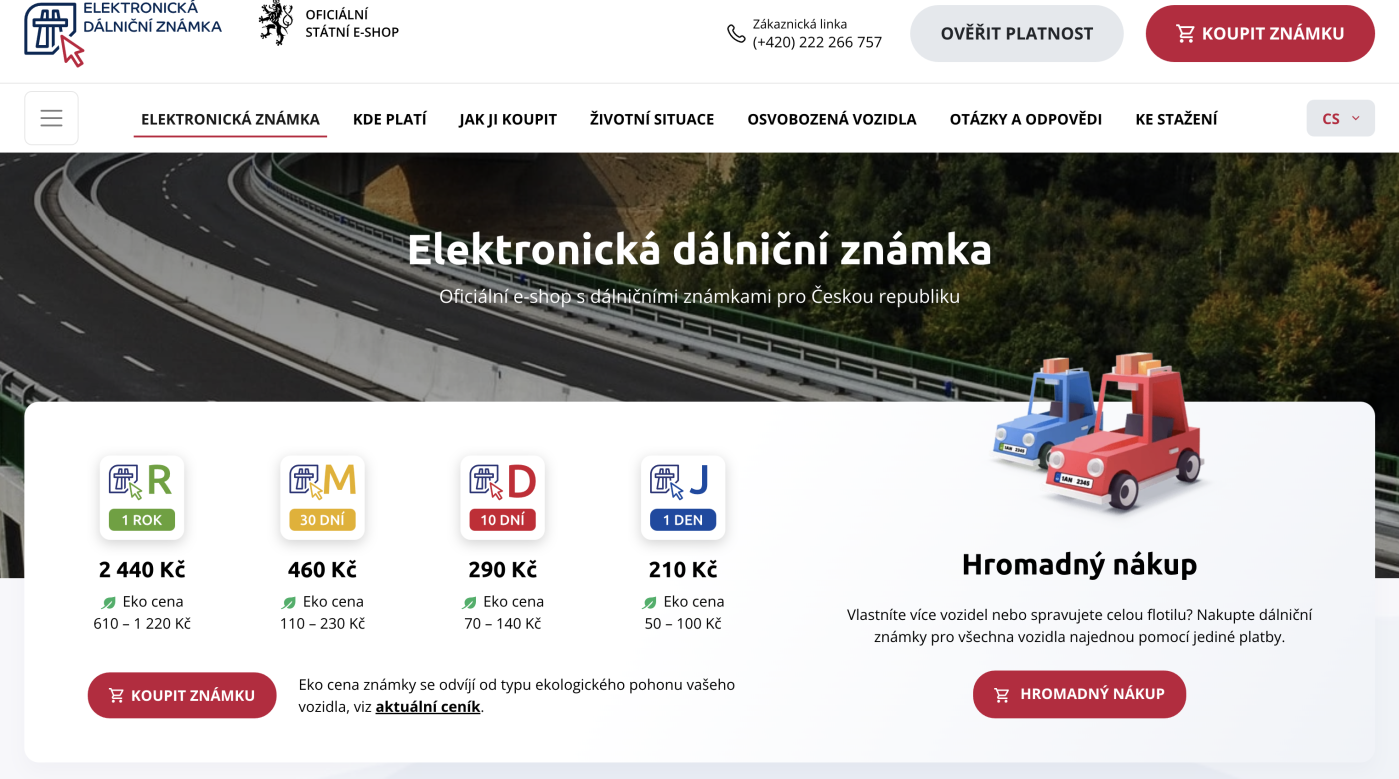Open the Jak ji koupit menu item
The image size is (1399, 779).
pyautogui.click(x=508, y=119)
